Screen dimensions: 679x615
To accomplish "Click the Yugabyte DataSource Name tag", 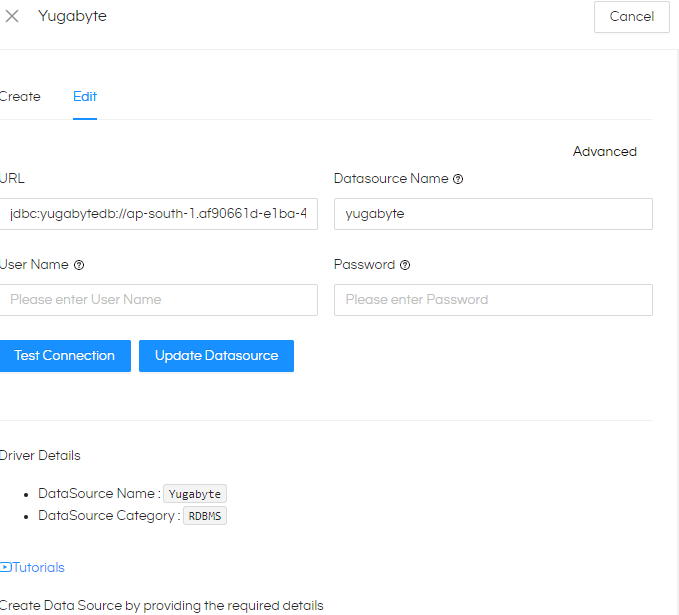I will pos(195,494).
